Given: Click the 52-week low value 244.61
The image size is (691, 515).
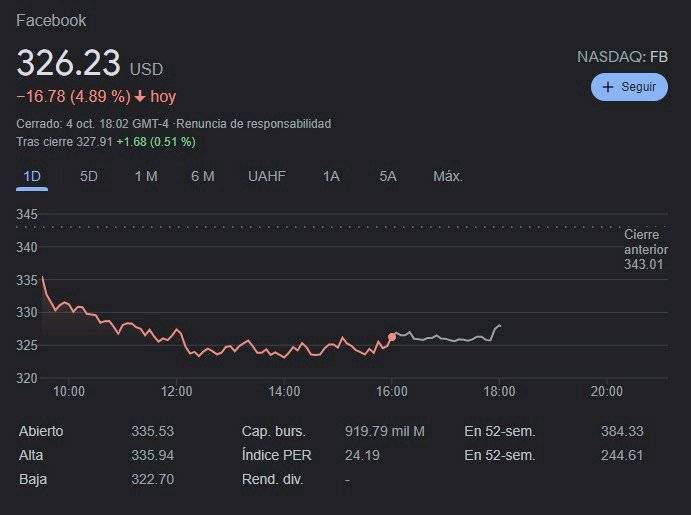Looking at the screenshot, I should (x=622, y=455).
